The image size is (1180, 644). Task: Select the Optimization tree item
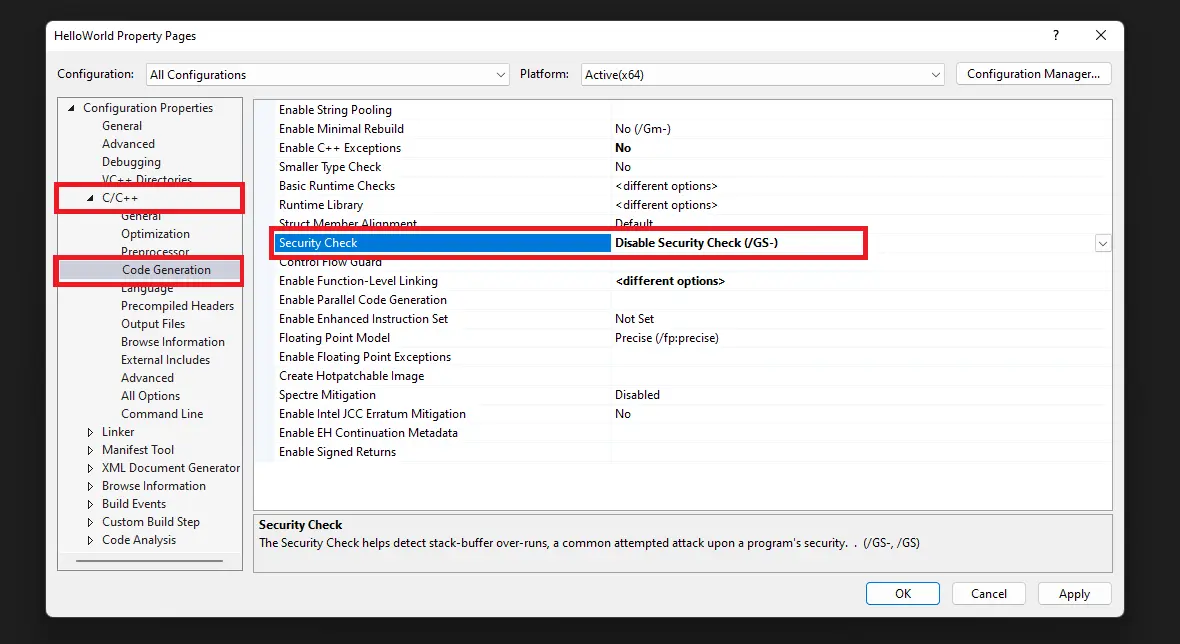point(155,234)
